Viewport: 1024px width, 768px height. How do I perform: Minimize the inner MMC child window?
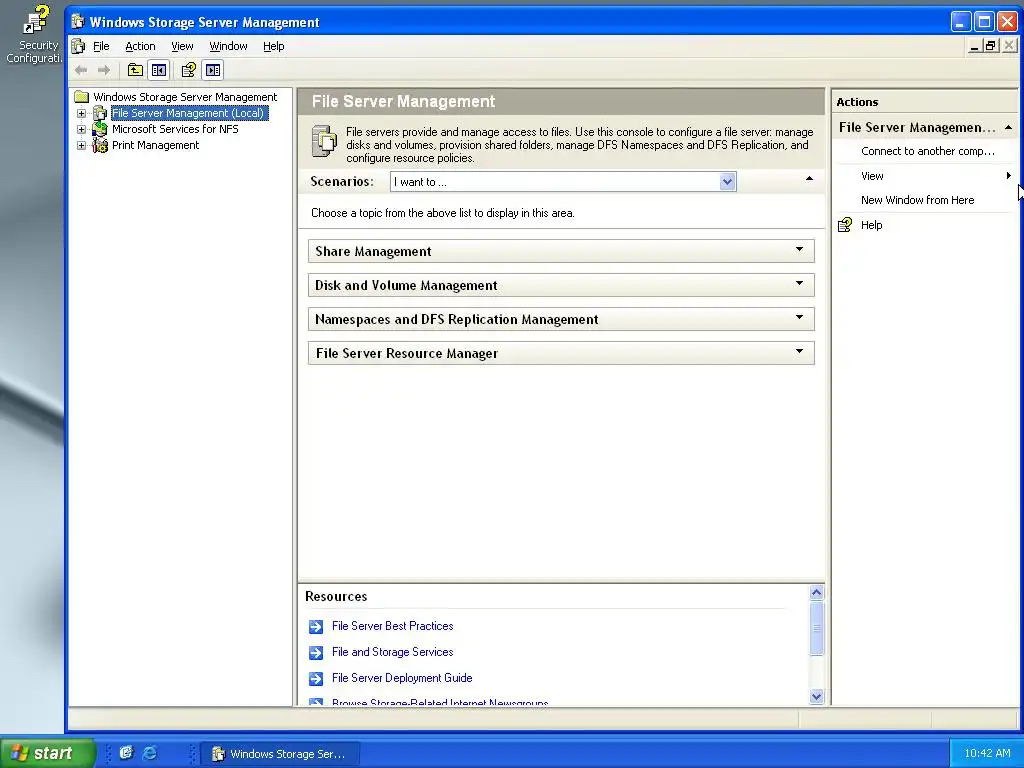(974, 46)
